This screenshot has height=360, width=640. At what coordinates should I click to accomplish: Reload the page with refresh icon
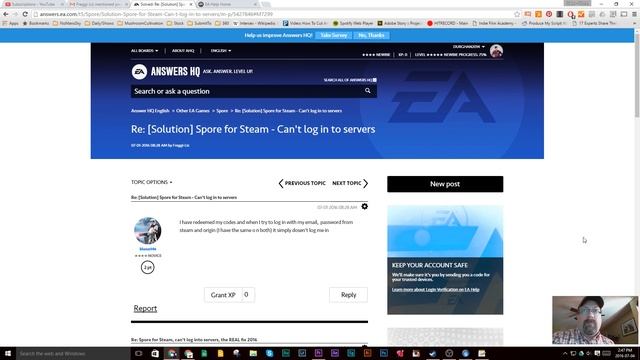pyautogui.click(x=25, y=14)
